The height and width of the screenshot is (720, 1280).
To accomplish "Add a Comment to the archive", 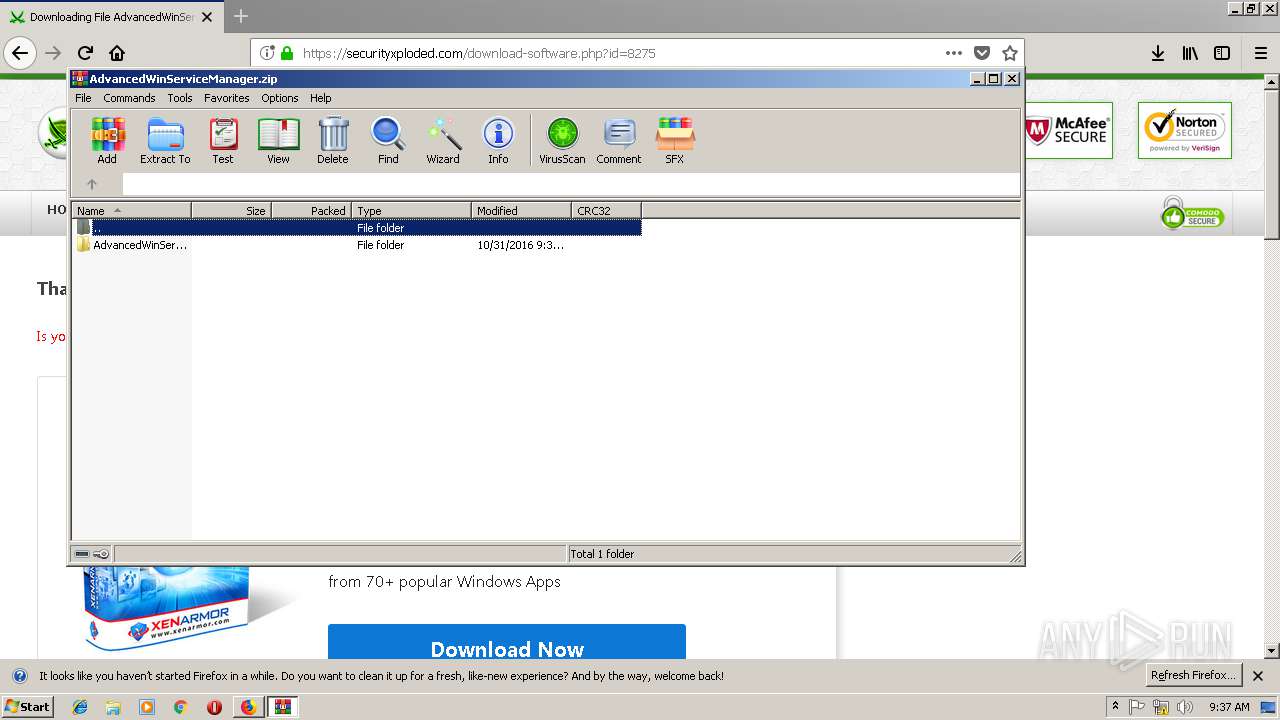I will (x=619, y=140).
